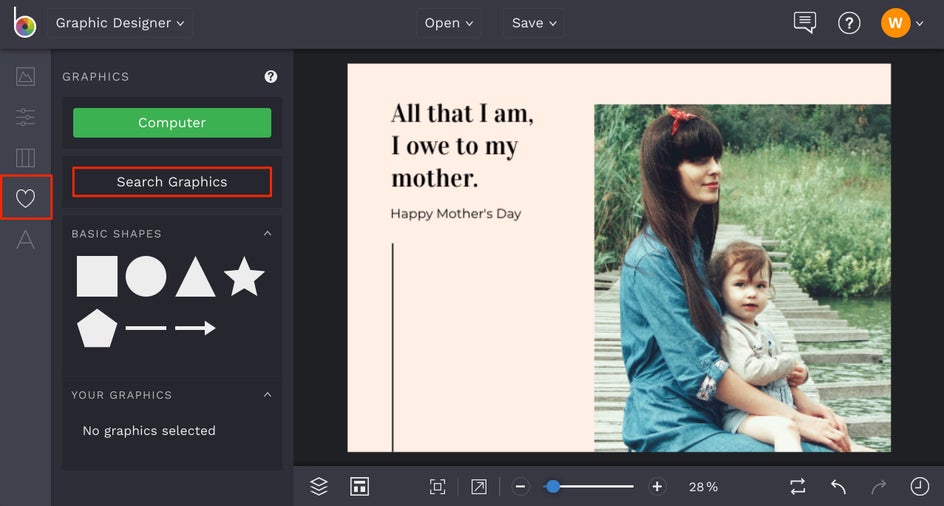Add the triangle basic shape
Screen dimensions: 944x506
pos(195,276)
